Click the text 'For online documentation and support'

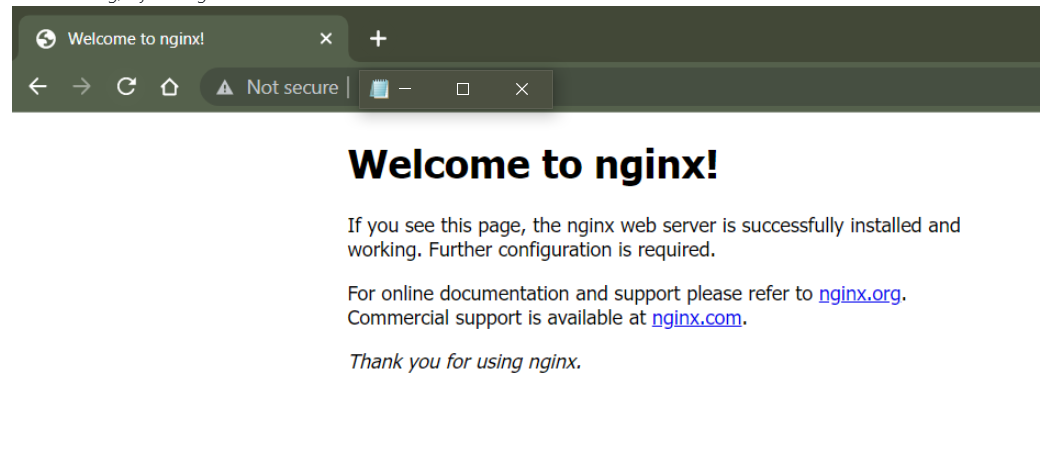click(513, 294)
